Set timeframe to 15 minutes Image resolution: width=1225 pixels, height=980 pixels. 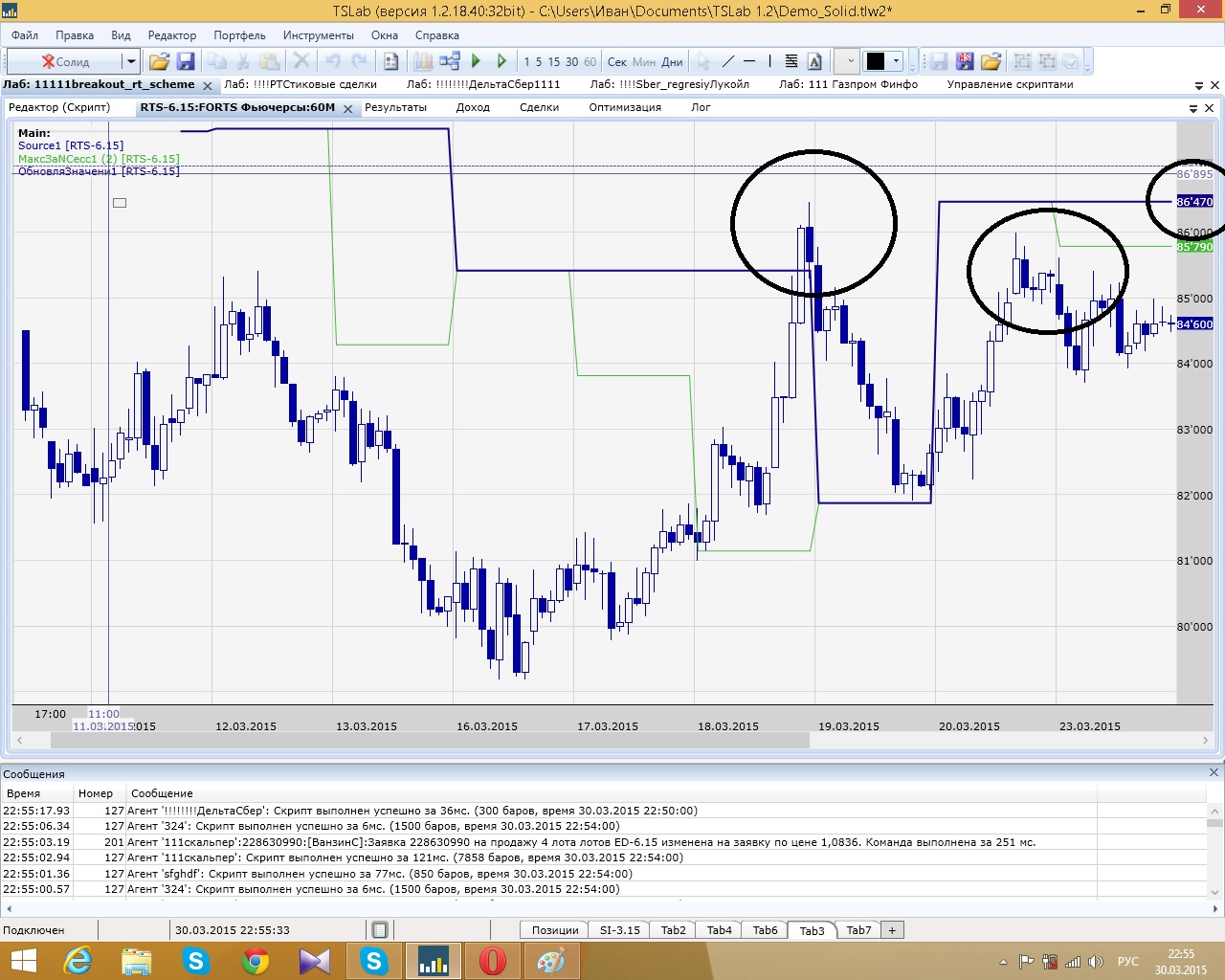(x=554, y=61)
